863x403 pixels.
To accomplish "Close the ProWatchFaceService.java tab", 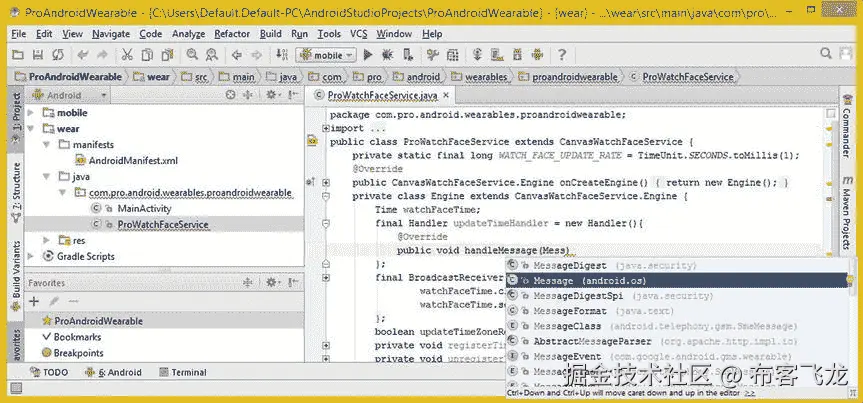I will coord(446,95).
